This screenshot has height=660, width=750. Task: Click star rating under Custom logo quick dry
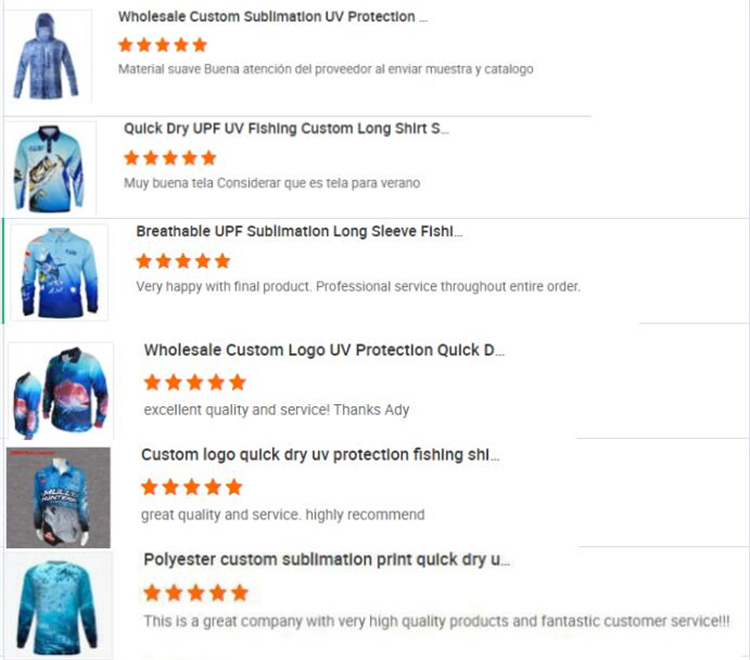pyautogui.click(x=191, y=487)
